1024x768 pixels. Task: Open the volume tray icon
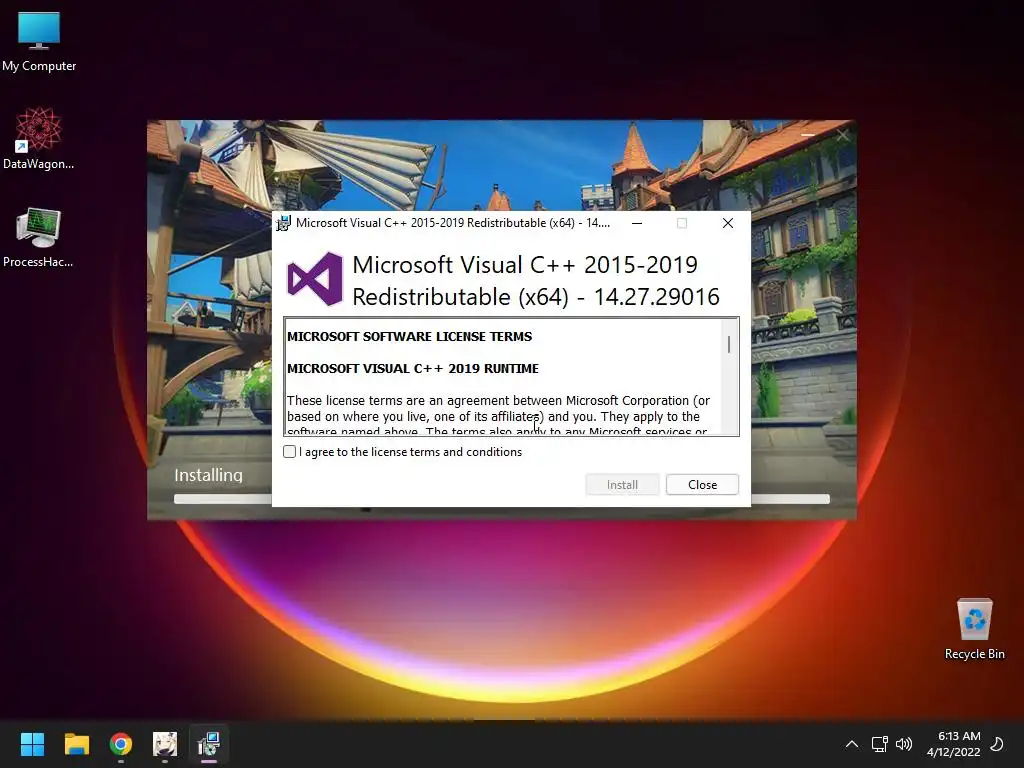(x=904, y=744)
